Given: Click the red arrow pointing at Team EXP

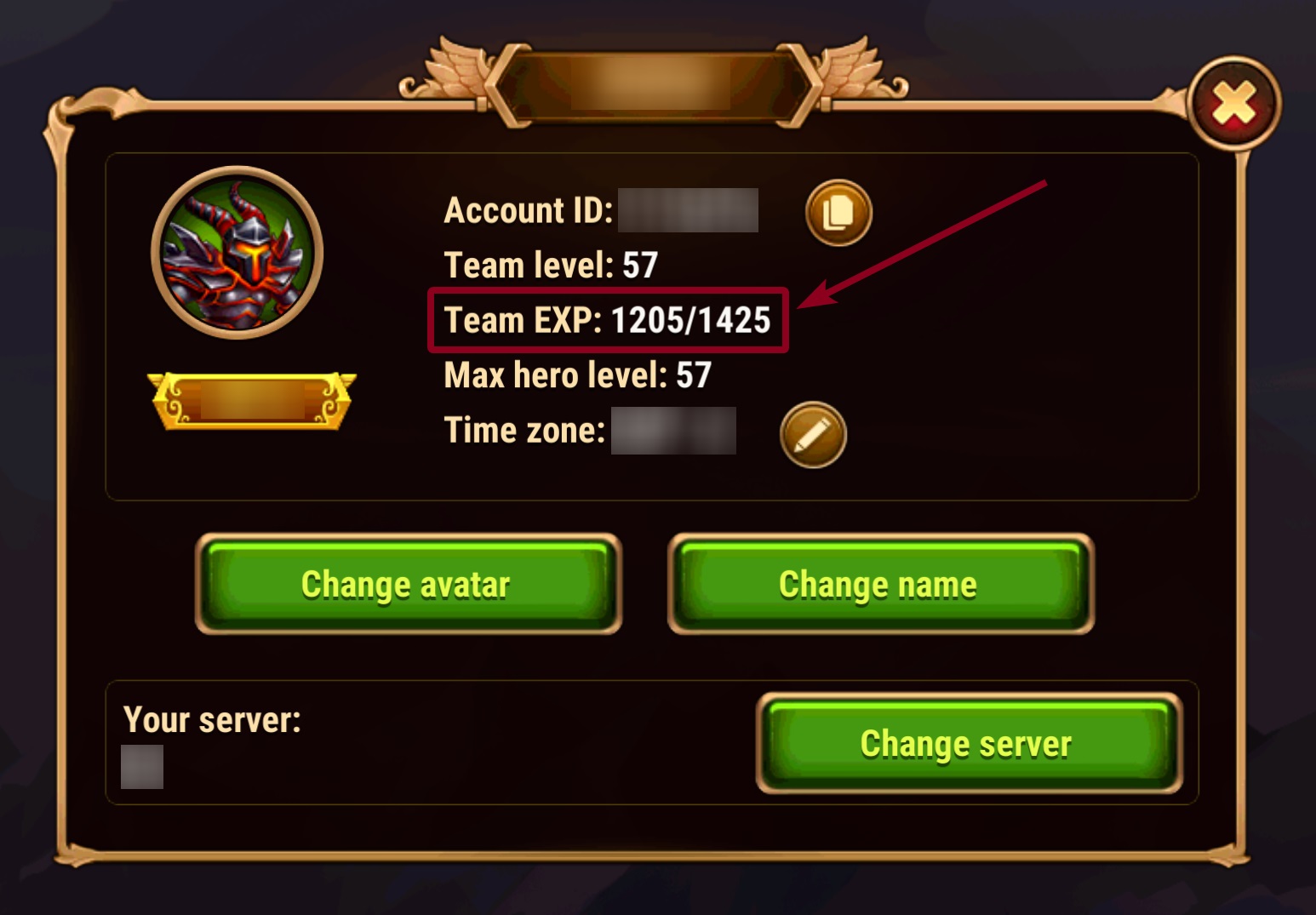Looking at the screenshot, I should point(924,243).
